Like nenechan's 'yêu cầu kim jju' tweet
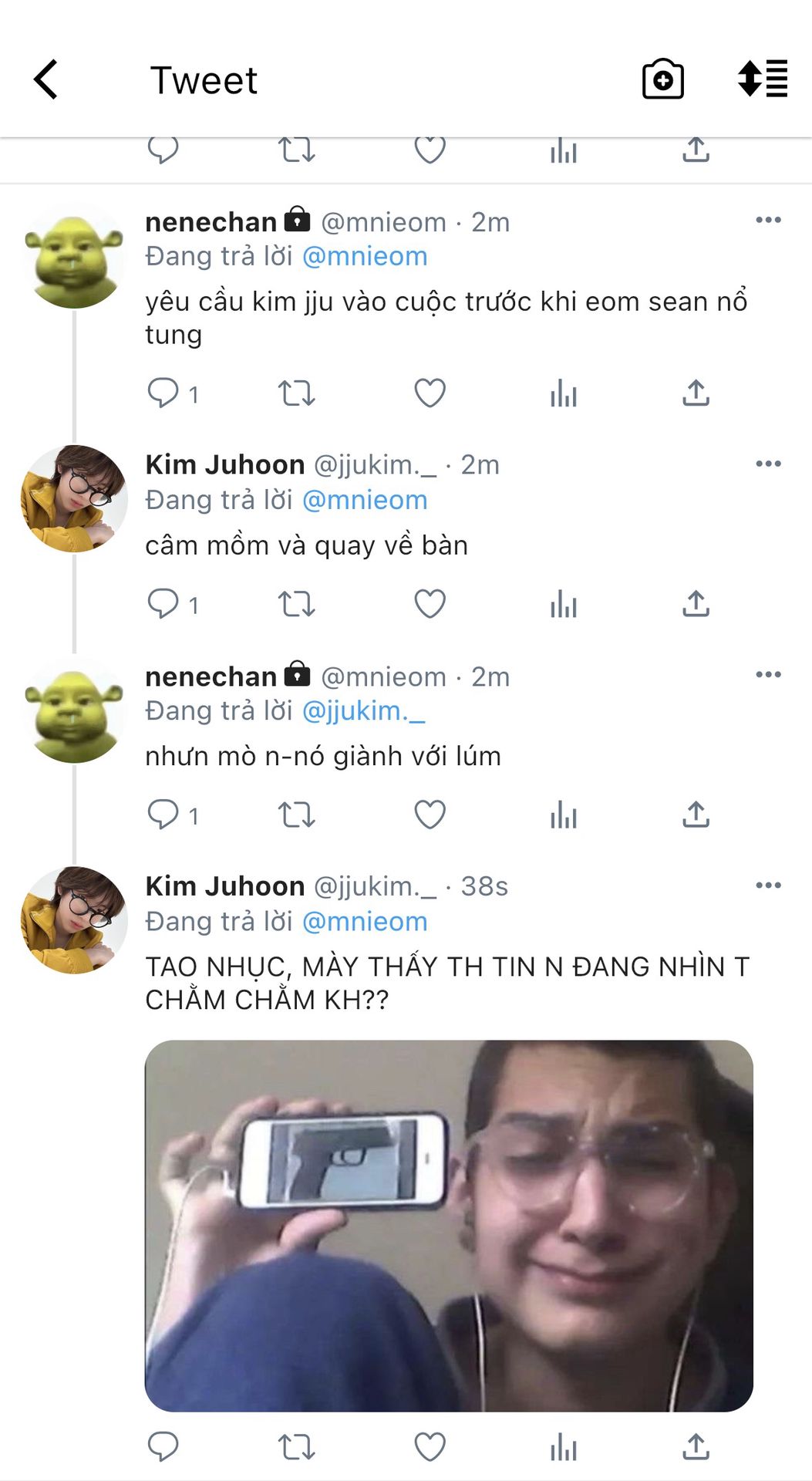This screenshot has width=812, height=1481. pyautogui.click(x=430, y=393)
